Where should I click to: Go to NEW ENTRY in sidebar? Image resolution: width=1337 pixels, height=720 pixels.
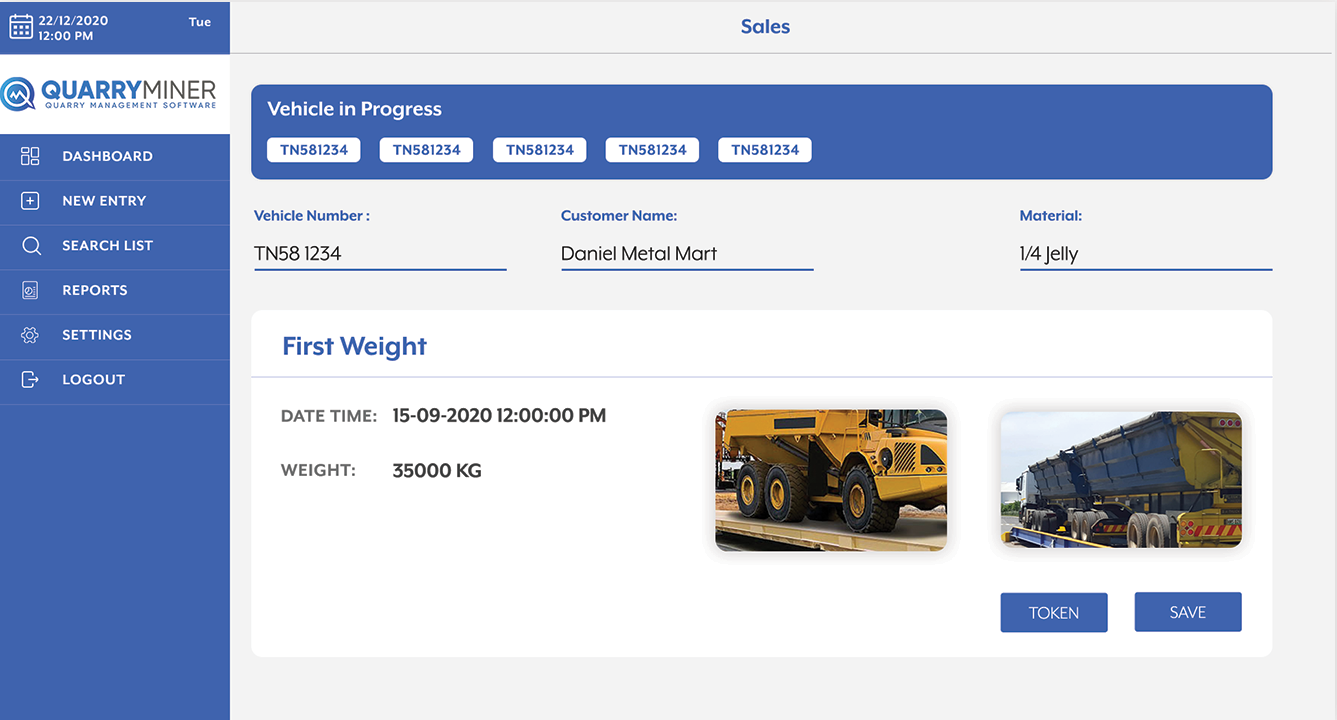[x=115, y=201]
